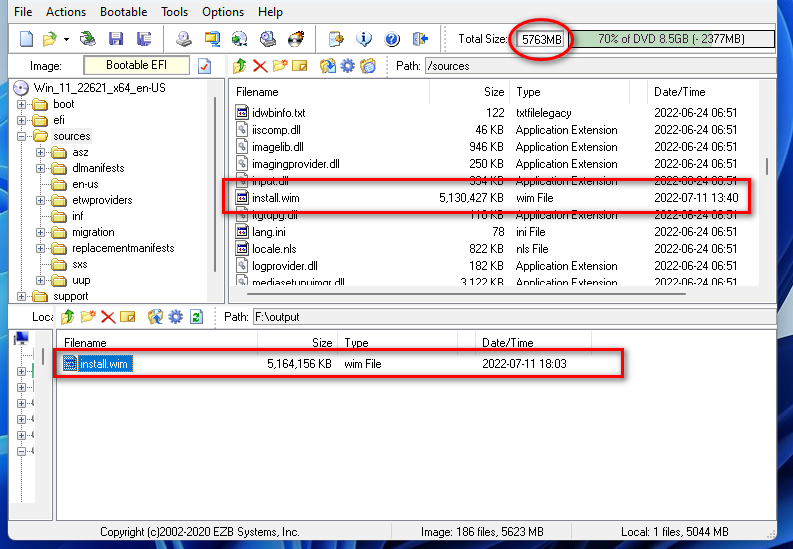Image resolution: width=793 pixels, height=549 pixels.
Task: Click gear icon in local pane toolbar
Action: click(175, 317)
